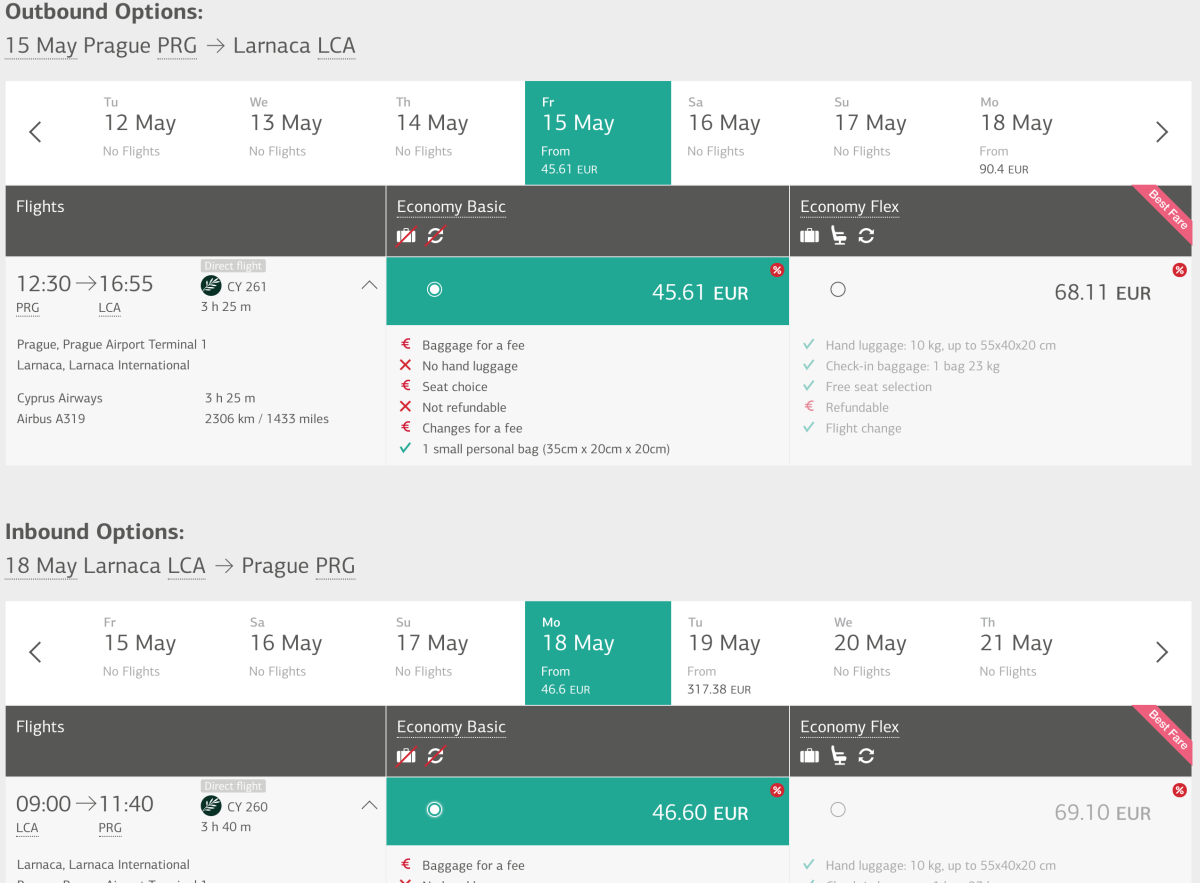Viewport: 1200px width, 883px height.
Task: Choose Tu 19 May inbound date tab
Action: (724, 653)
